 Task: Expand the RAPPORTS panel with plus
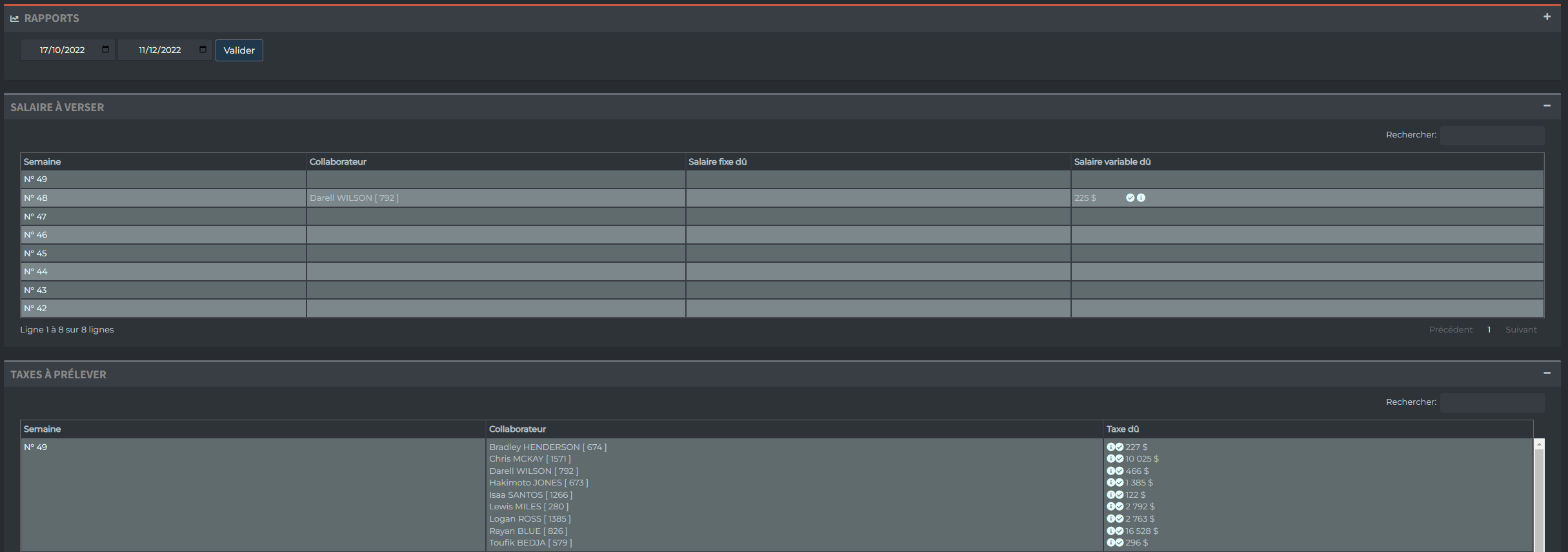(x=1547, y=17)
